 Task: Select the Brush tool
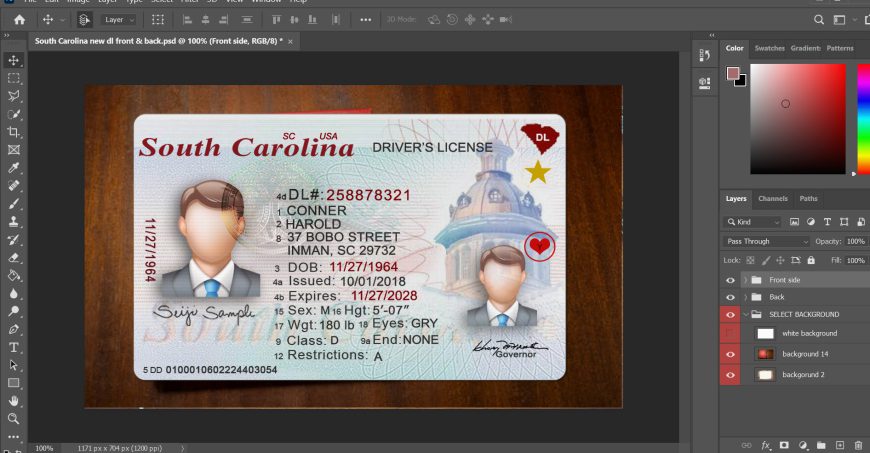(13, 204)
